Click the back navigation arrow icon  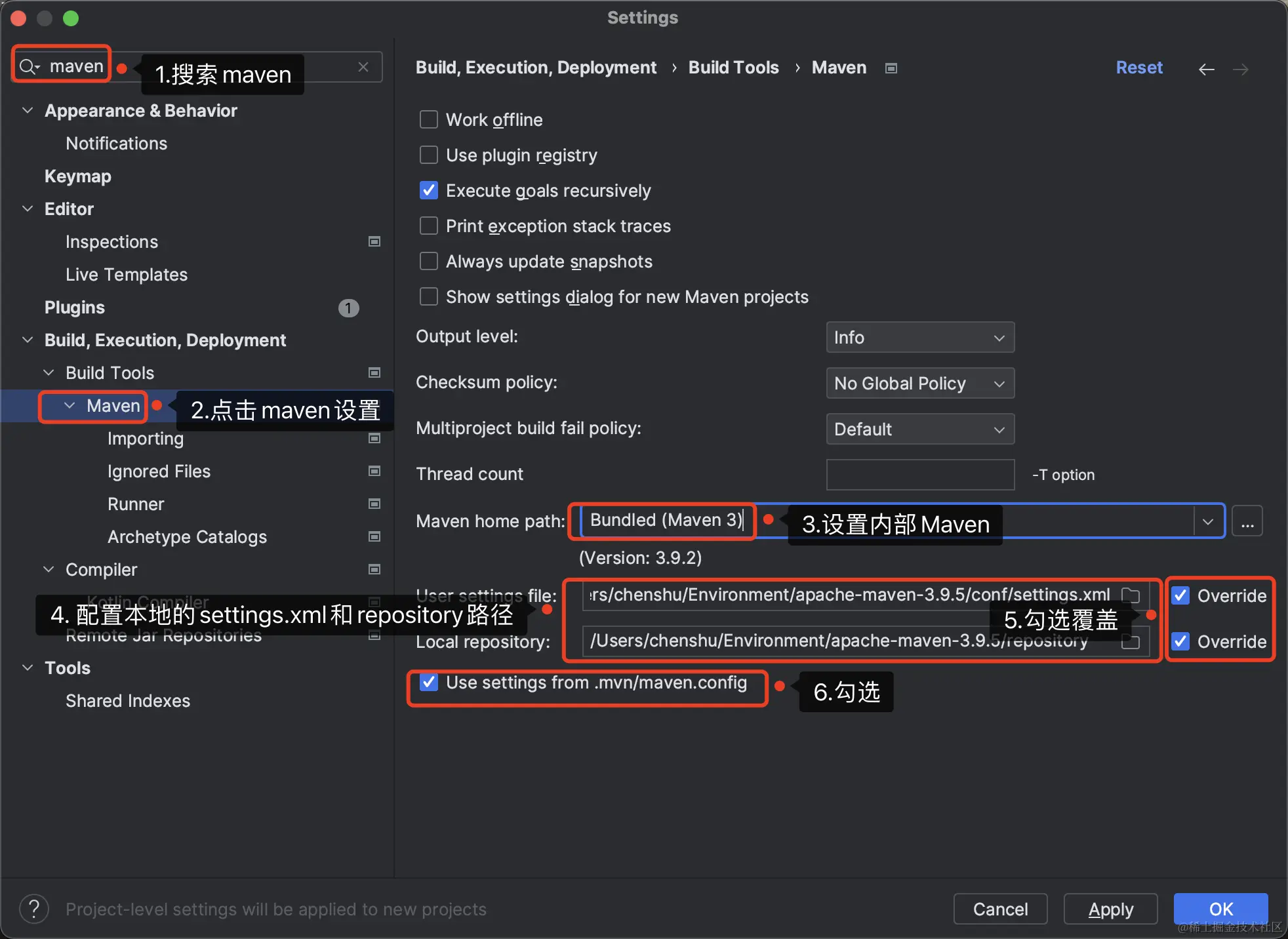click(1206, 69)
